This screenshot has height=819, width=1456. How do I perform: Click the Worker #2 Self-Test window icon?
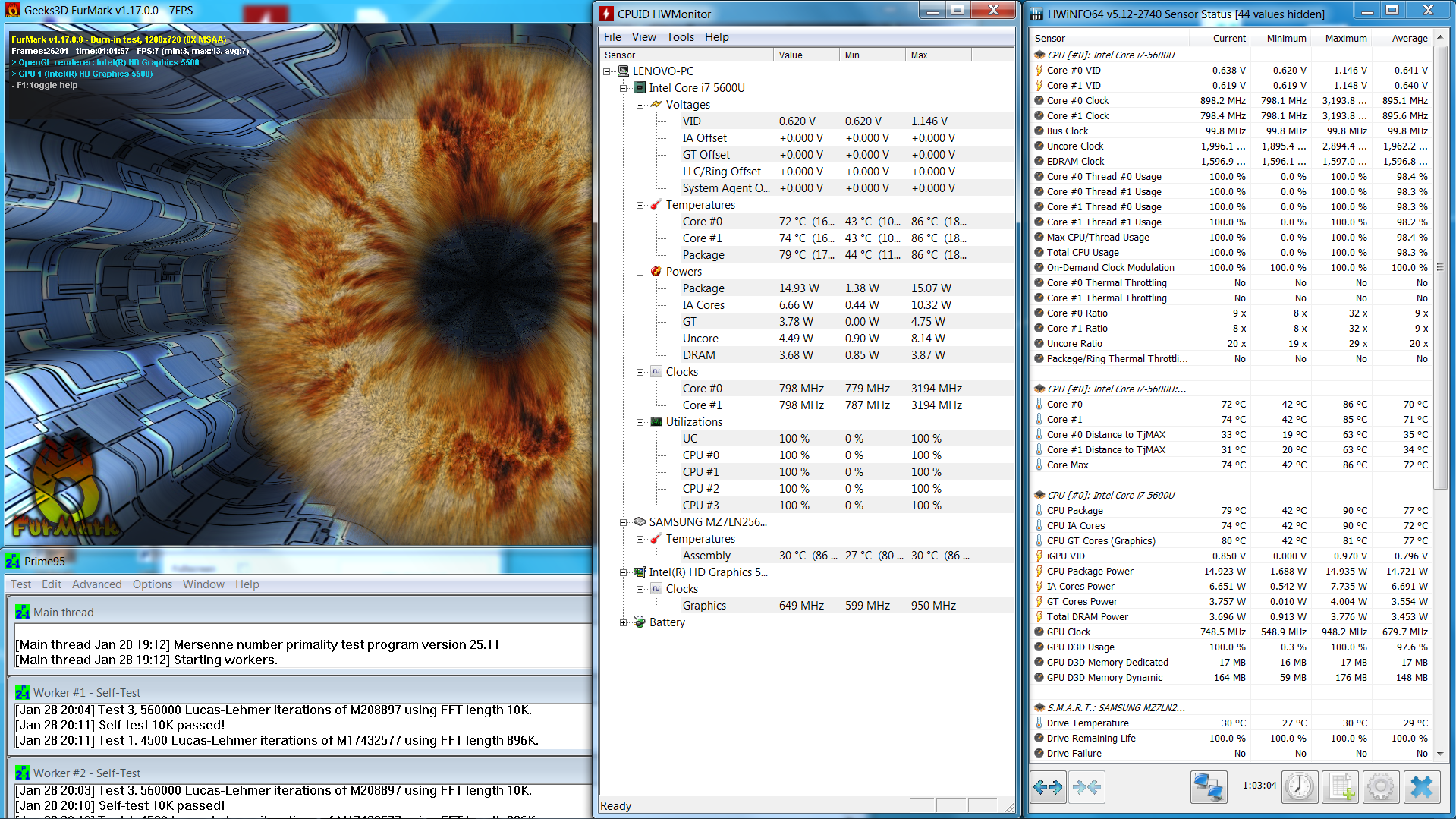coord(23,773)
